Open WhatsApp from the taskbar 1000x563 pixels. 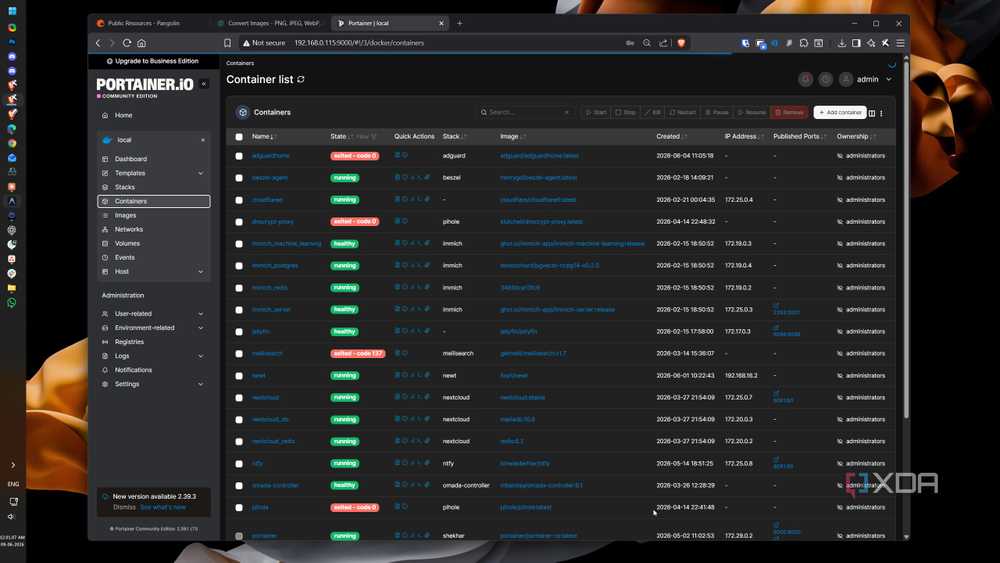[x=12, y=303]
